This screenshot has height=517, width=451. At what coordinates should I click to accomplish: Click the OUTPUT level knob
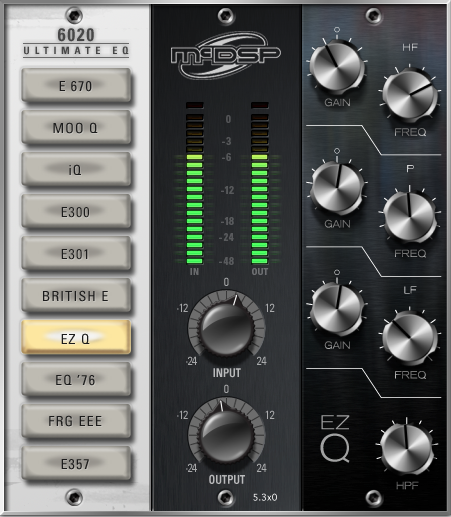227,436
